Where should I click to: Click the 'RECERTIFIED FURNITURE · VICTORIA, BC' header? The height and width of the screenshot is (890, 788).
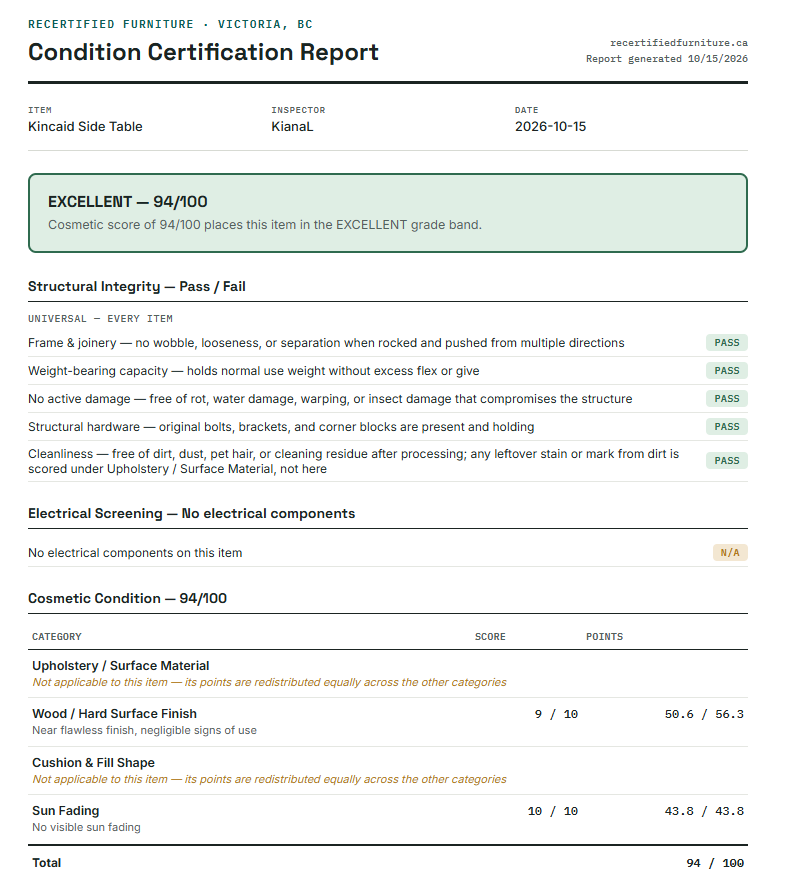point(170,24)
